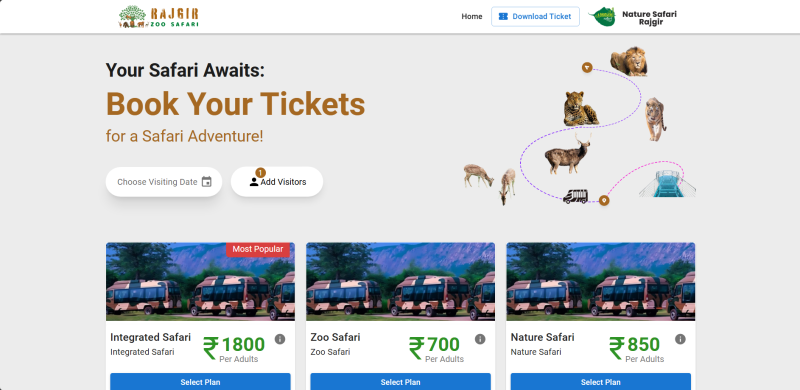800x390 pixels.
Task: Click the Zoo Safari card image
Action: click(x=401, y=281)
